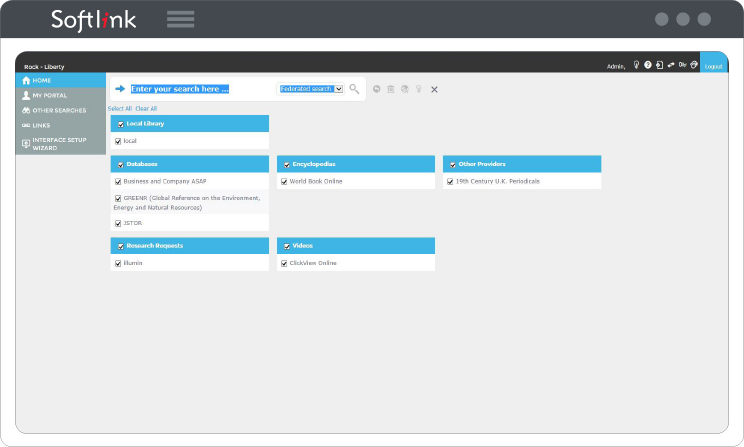Click the grey lightbulb icon near search
Viewport: 744px width, 447px height.
[418, 89]
